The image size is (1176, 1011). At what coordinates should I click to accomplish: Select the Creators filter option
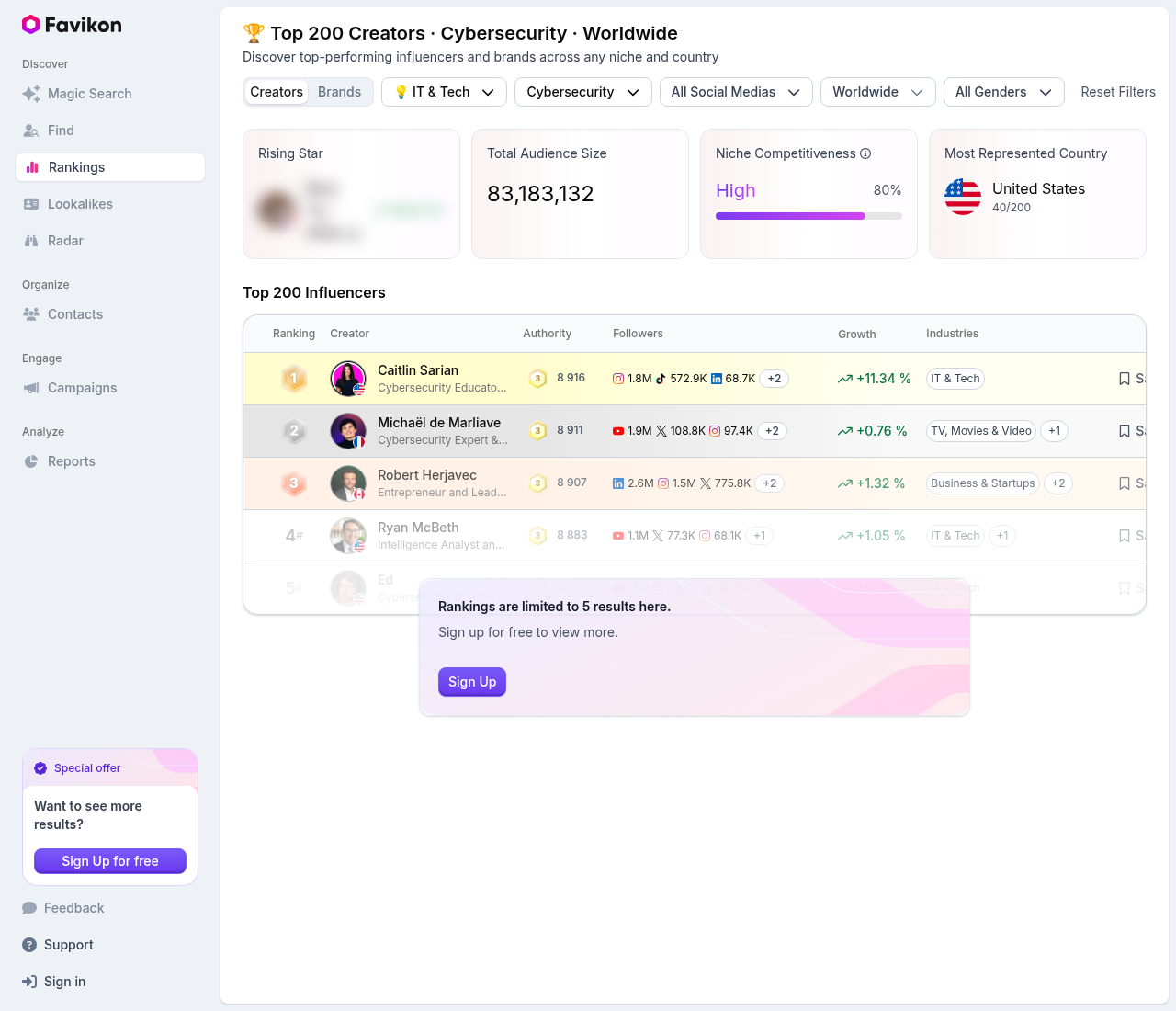(x=276, y=92)
